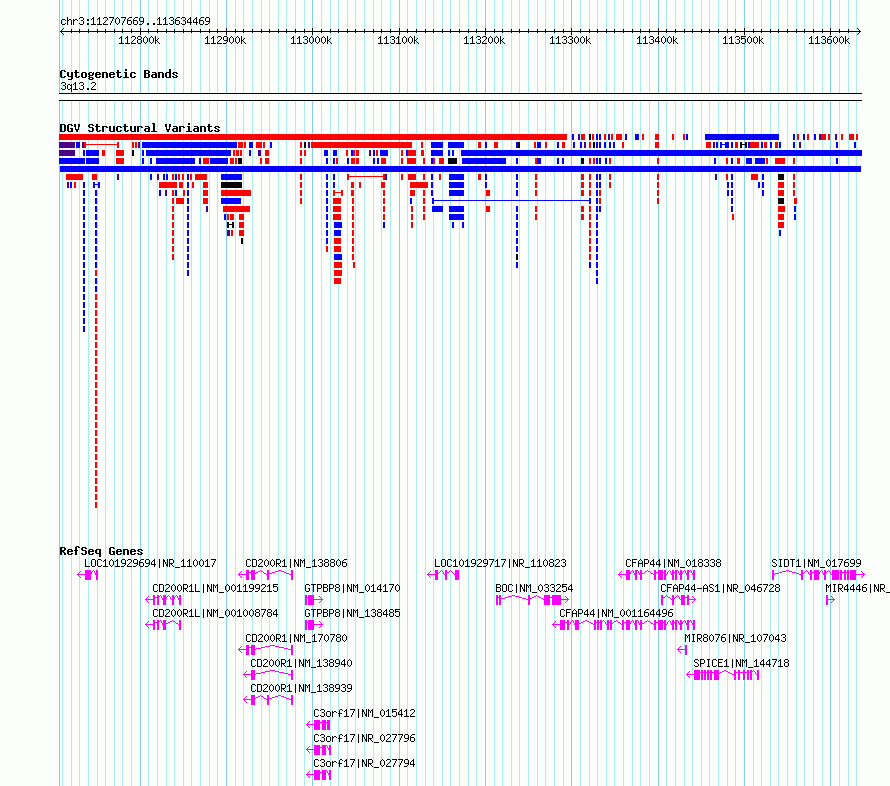This screenshot has height=786, width=890.
Task: Click the 113500k ruler label
Action: point(743,40)
